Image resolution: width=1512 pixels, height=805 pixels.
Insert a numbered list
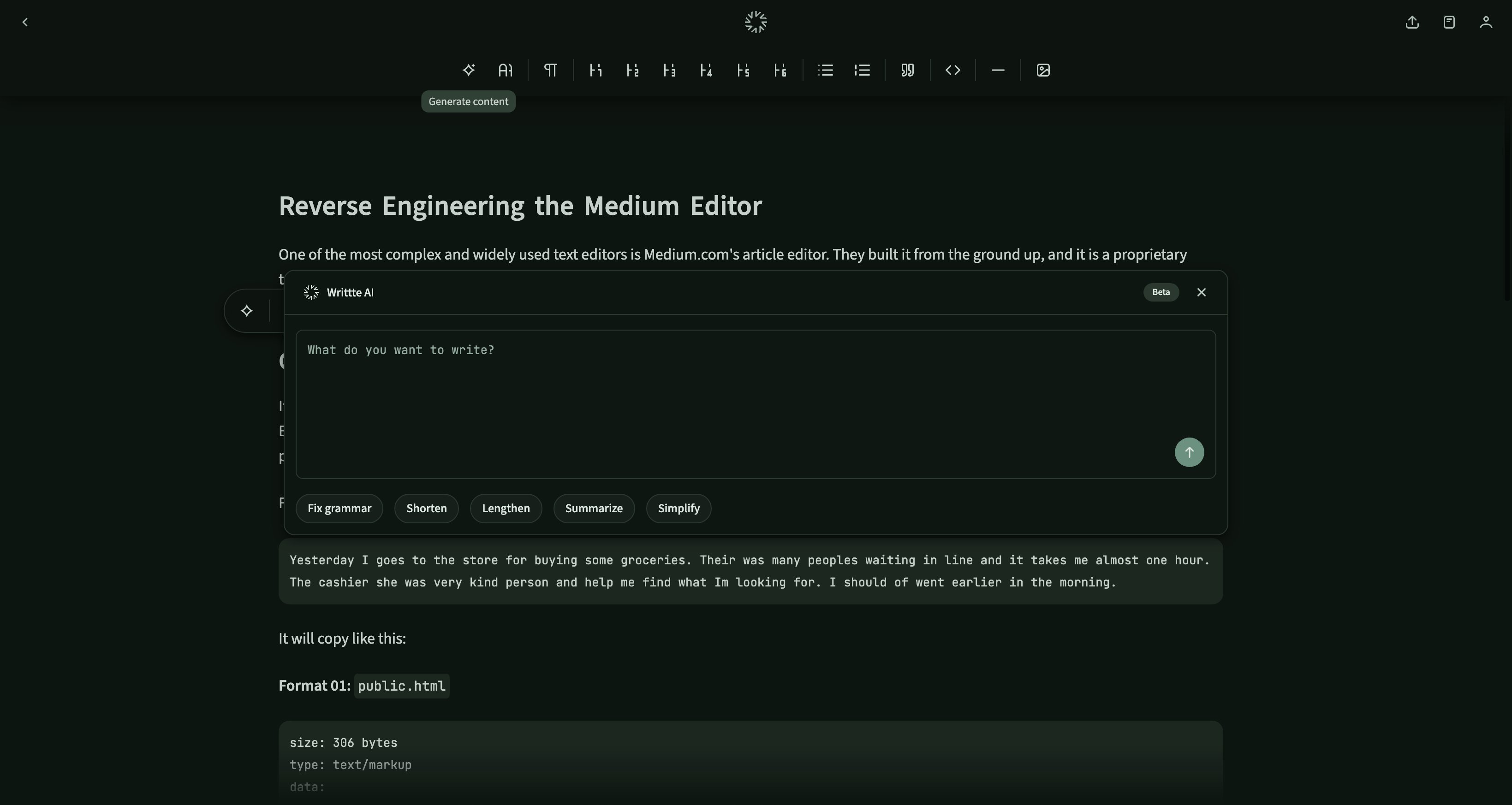click(862, 71)
